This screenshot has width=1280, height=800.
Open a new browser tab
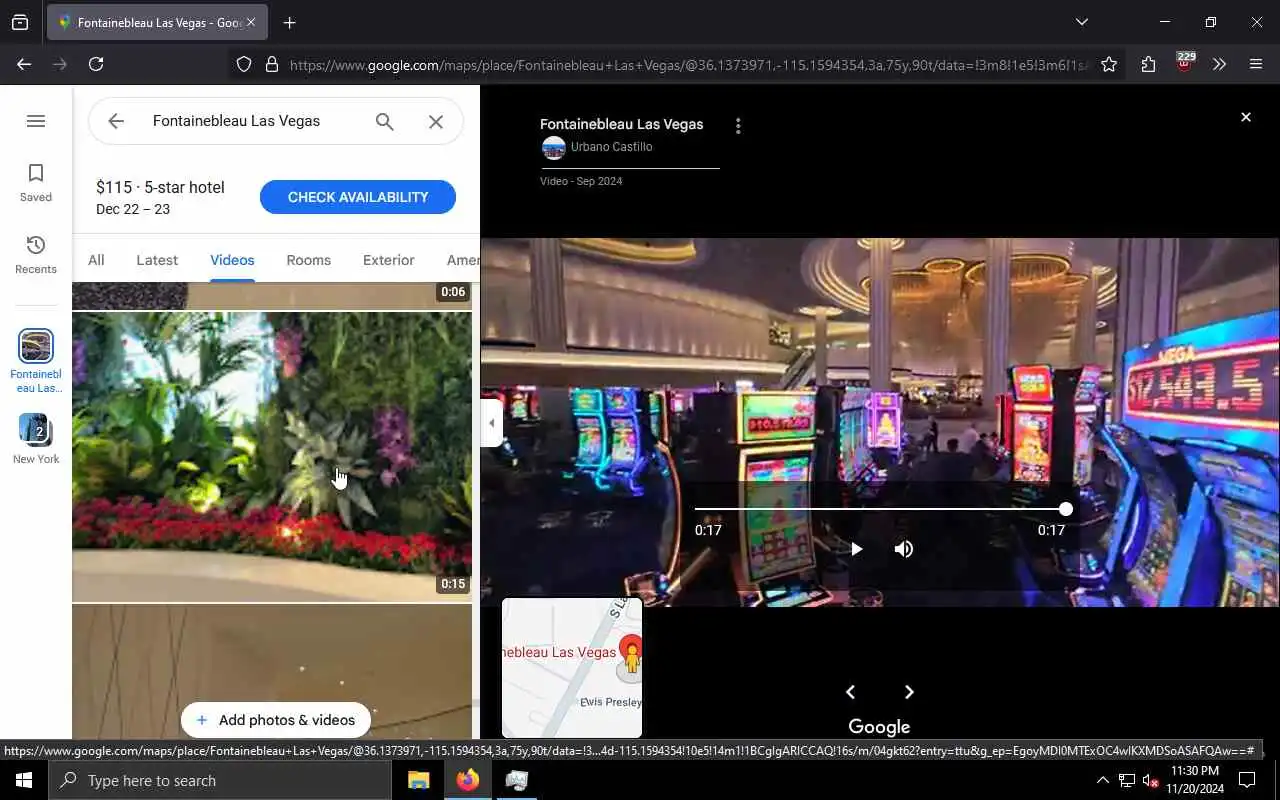[x=290, y=22]
